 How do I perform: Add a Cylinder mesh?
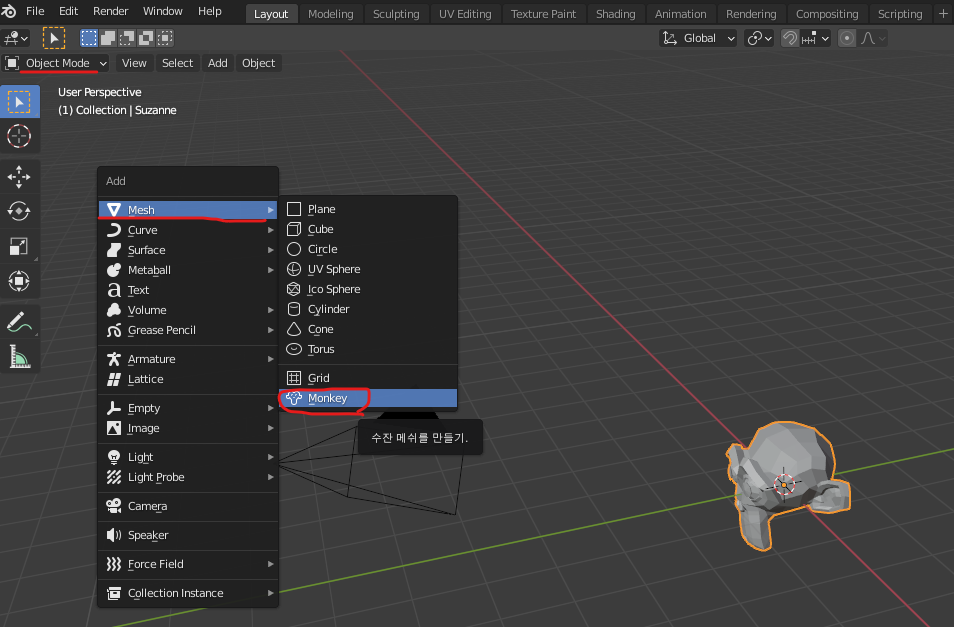click(x=368, y=309)
